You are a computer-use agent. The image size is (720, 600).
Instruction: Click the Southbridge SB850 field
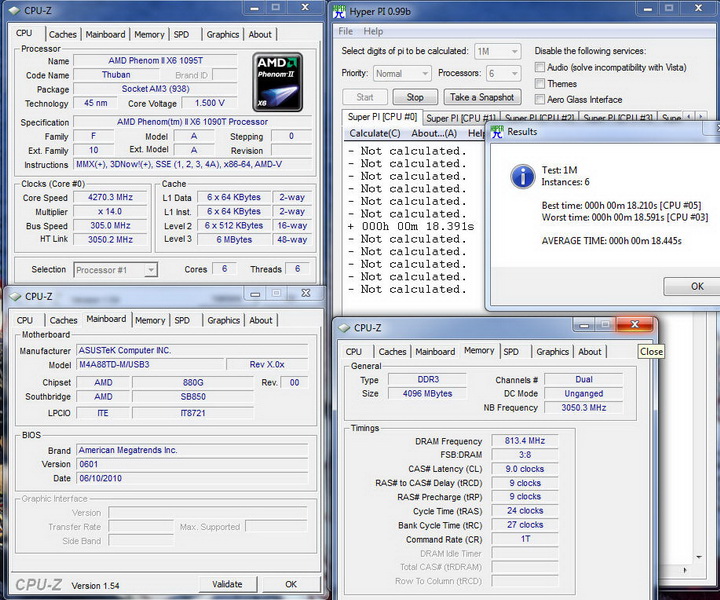193,397
